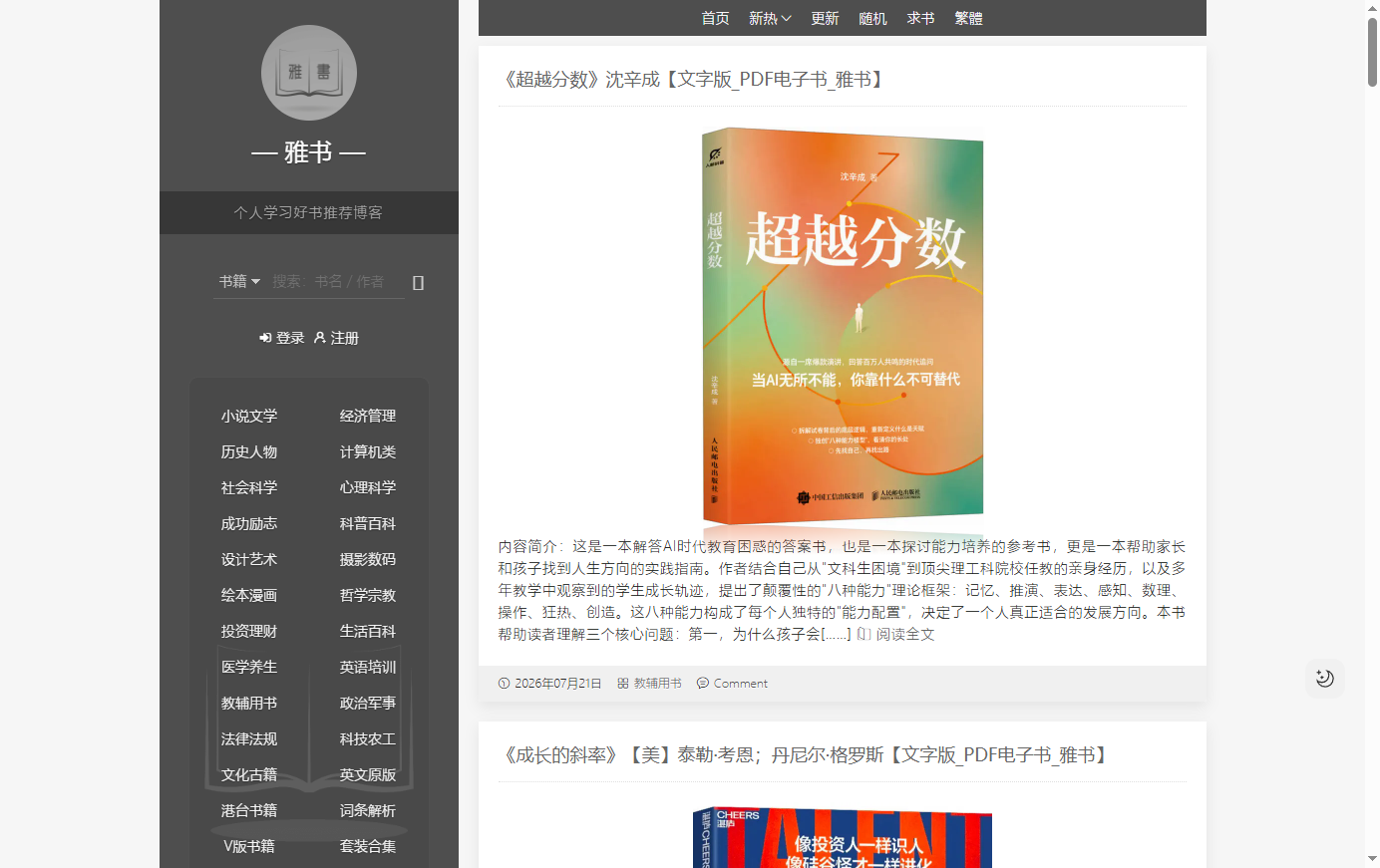Image resolution: width=1380 pixels, height=868 pixels.
Task: Click the search submit icon
Action: [x=418, y=283]
